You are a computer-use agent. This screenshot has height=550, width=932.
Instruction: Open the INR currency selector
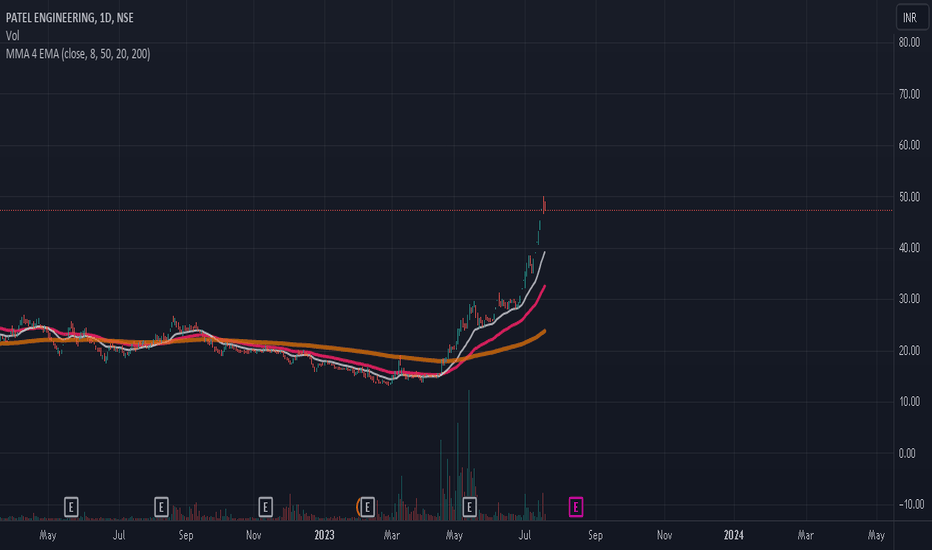pyautogui.click(x=911, y=18)
